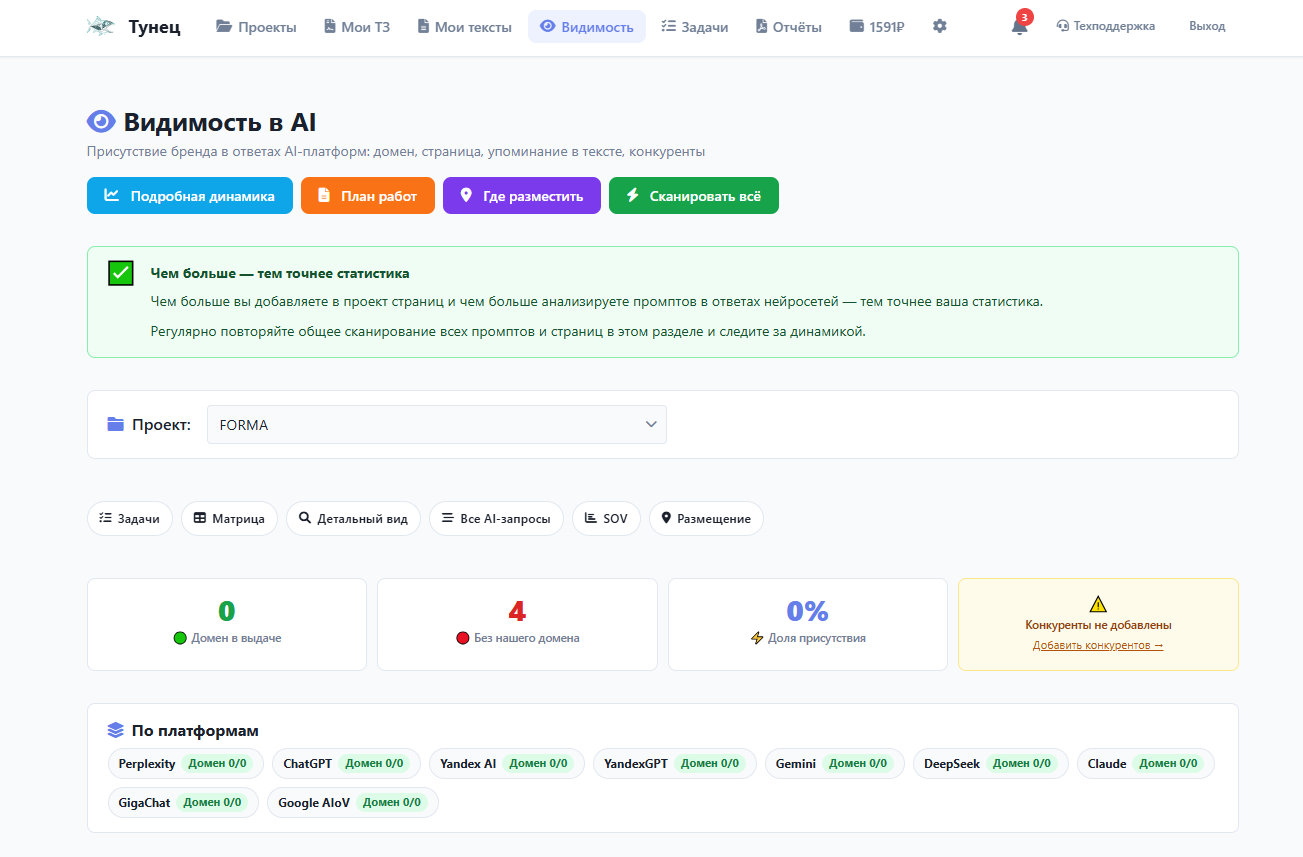The height and width of the screenshot is (857, 1303).
Task: Click the red dot beside Без нашего домена
Action: 462,638
